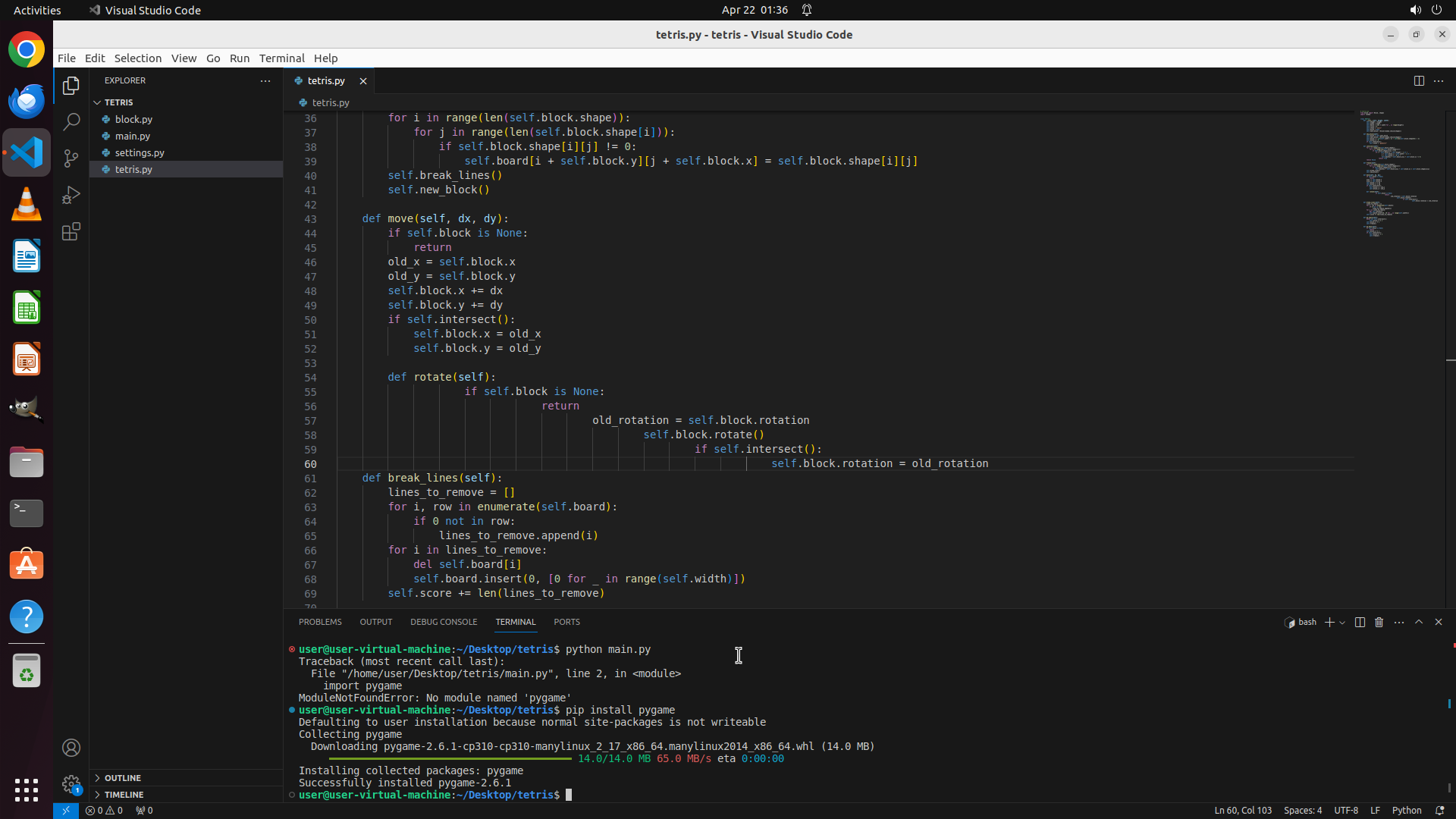Click Spaces: 4 indentation setting
This screenshot has height=819, width=1456.
pyautogui.click(x=1302, y=810)
